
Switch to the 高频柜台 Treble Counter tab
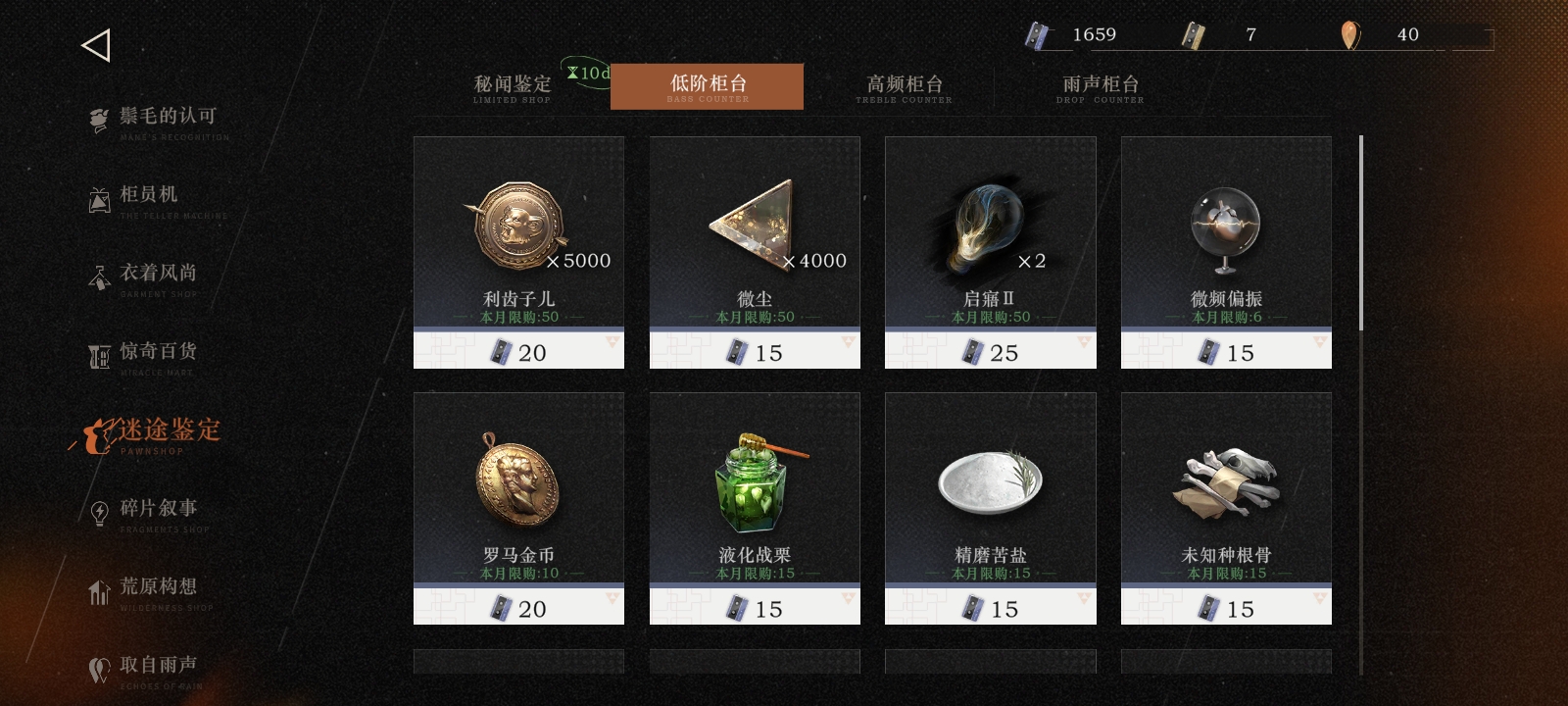point(904,87)
